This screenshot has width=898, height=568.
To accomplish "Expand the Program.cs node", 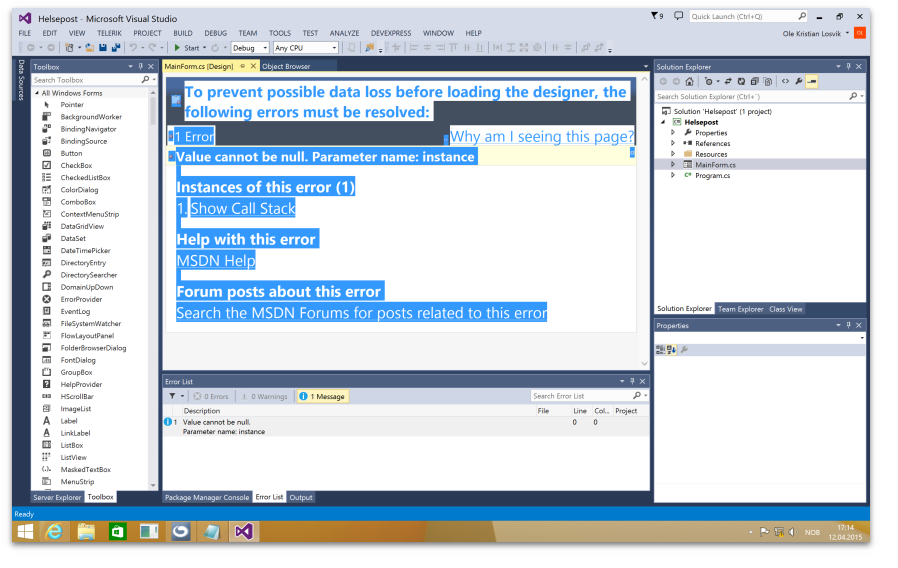I will click(673, 175).
